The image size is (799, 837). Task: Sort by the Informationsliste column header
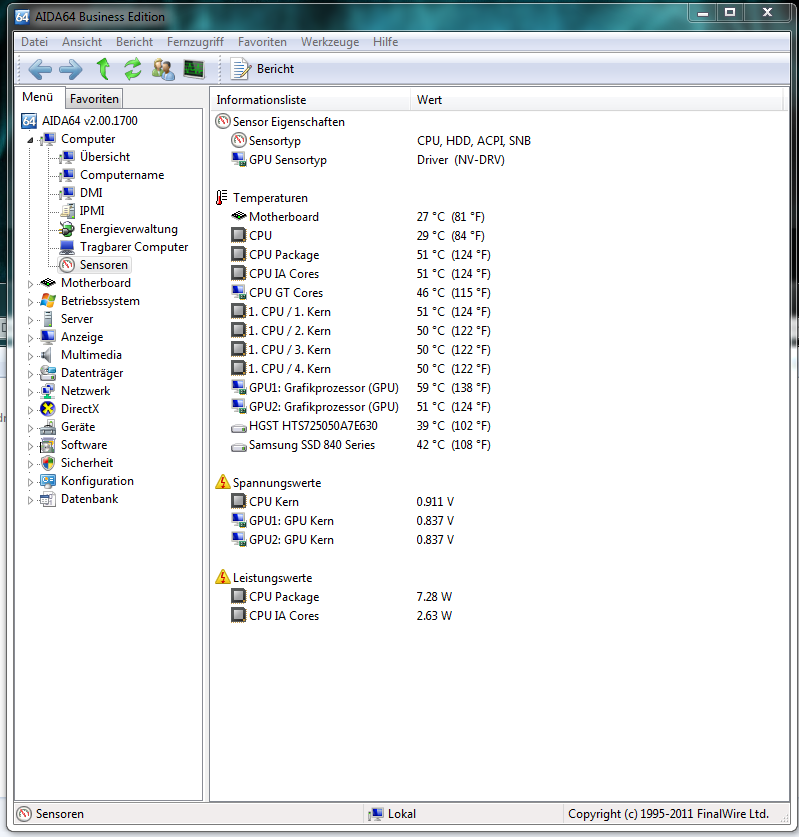(x=311, y=100)
